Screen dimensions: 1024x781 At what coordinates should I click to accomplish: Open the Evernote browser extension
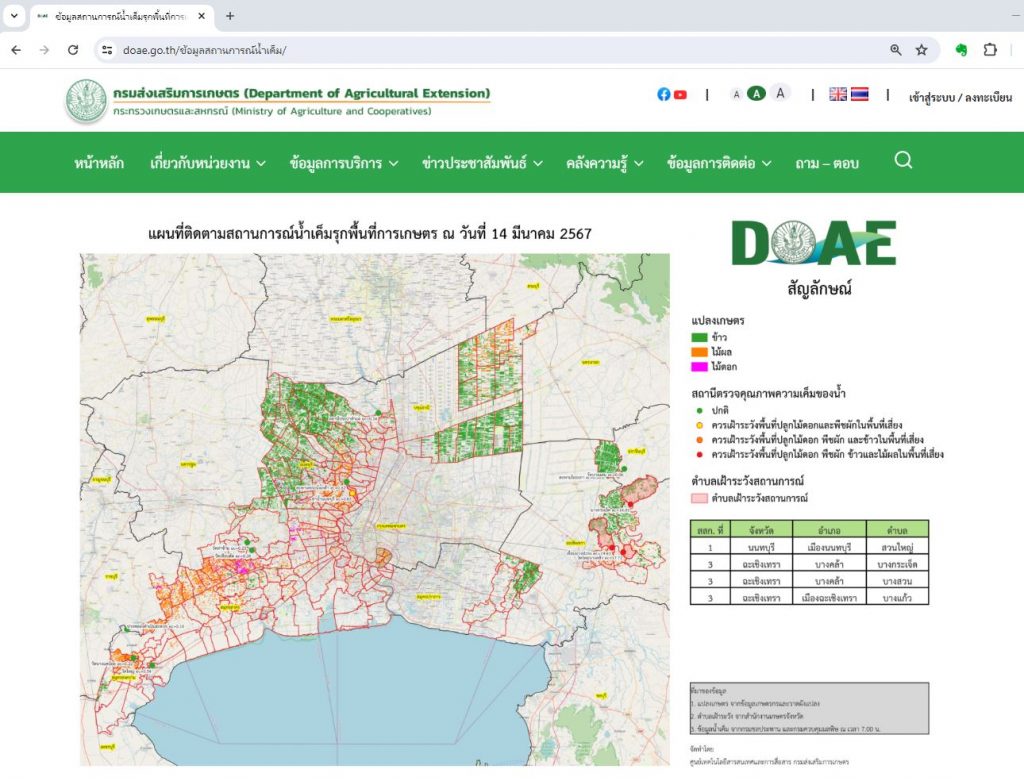tap(961, 50)
